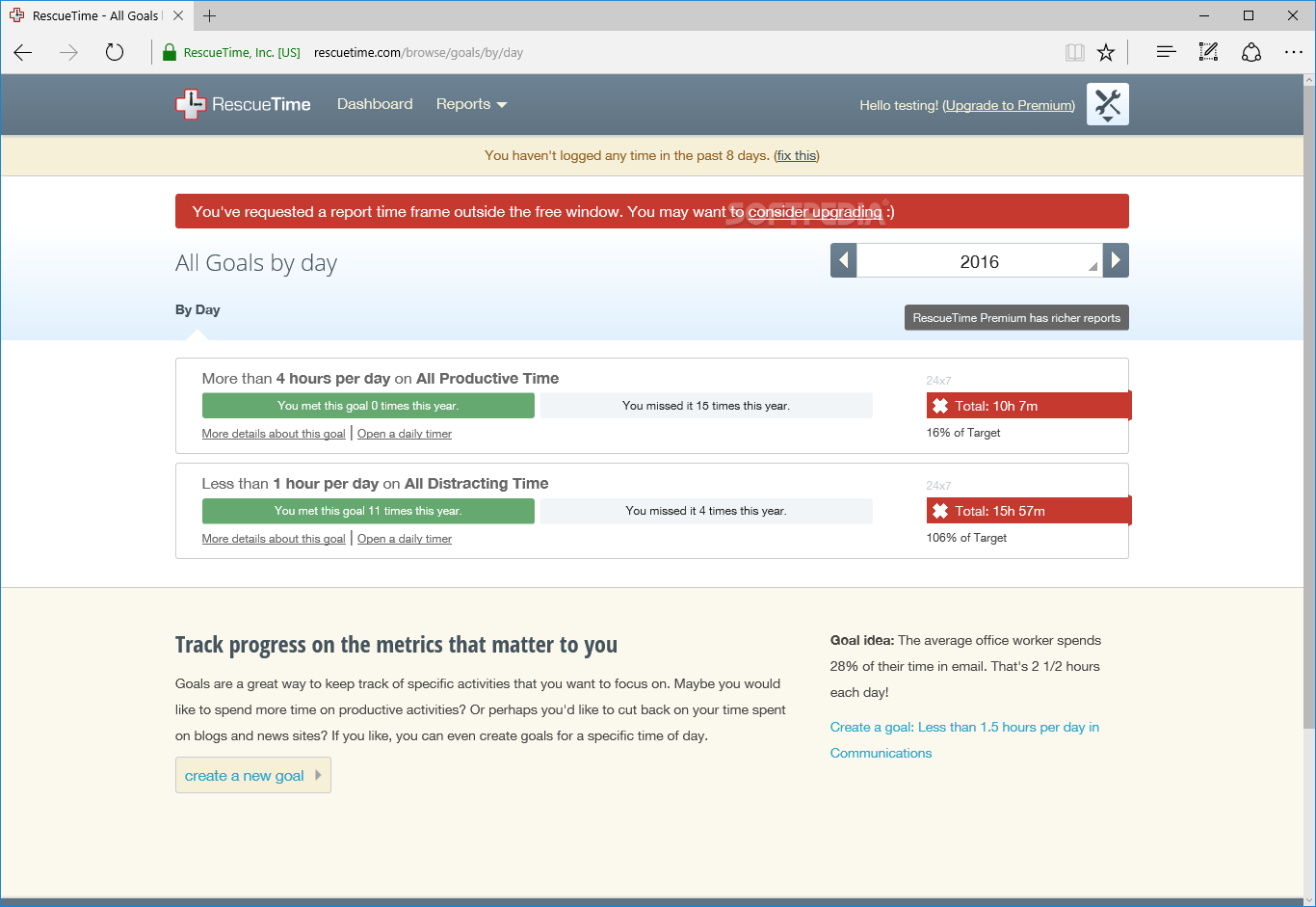The image size is (1316, 907).
Task: Click the 'You missed it 15 times' bar
Action: 706,406
